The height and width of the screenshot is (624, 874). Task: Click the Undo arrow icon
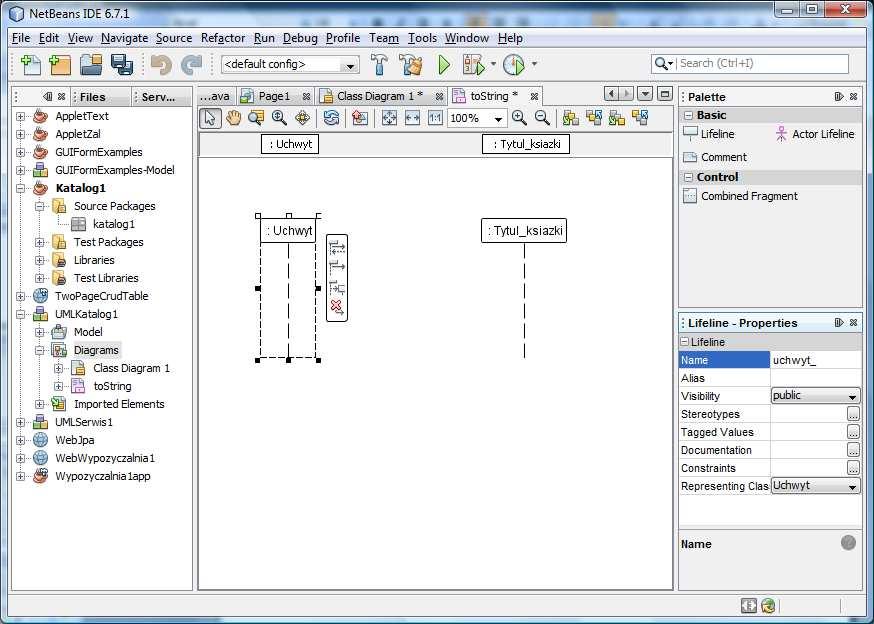point(161,65)
